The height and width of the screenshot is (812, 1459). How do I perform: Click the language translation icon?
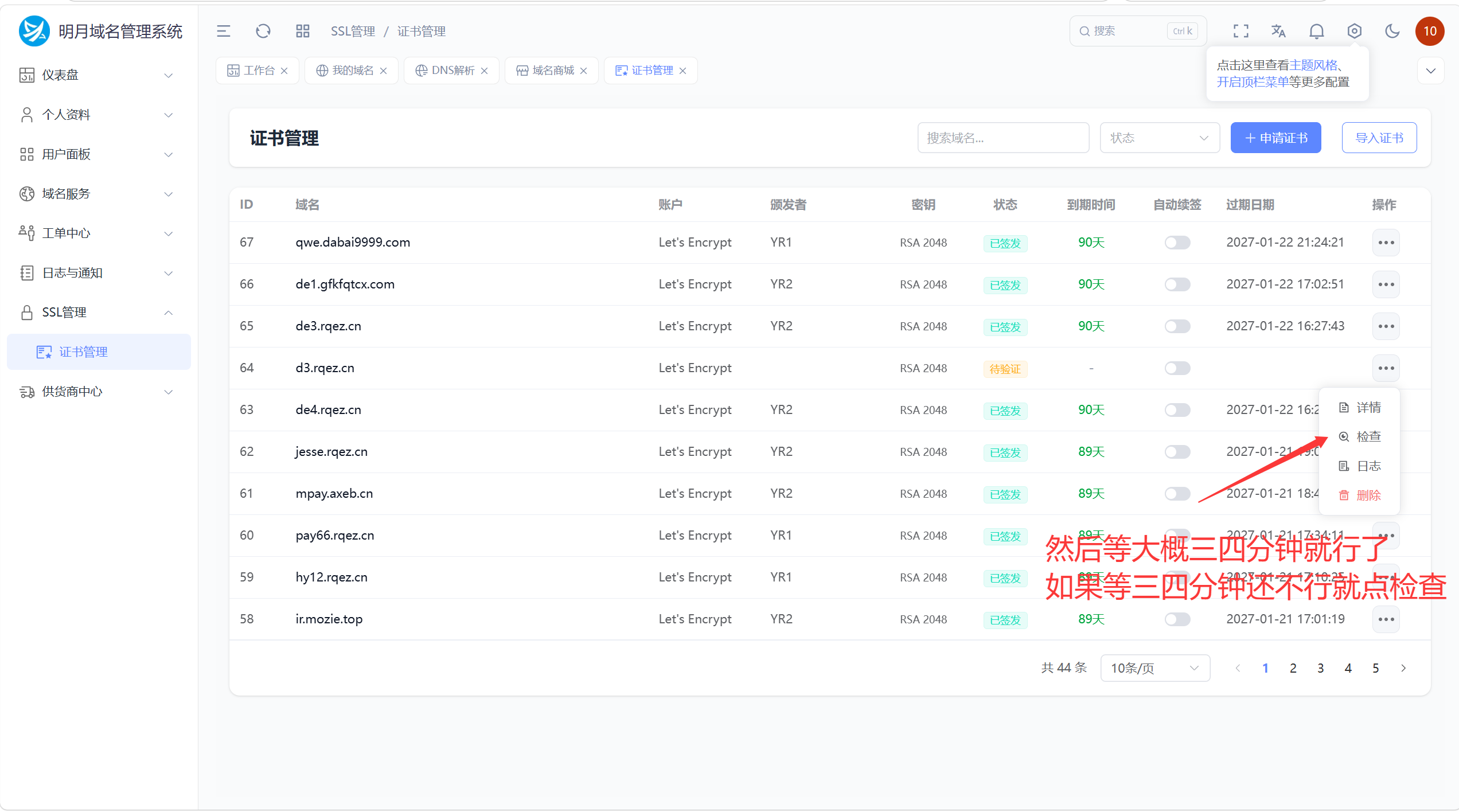pos(1278,31)
